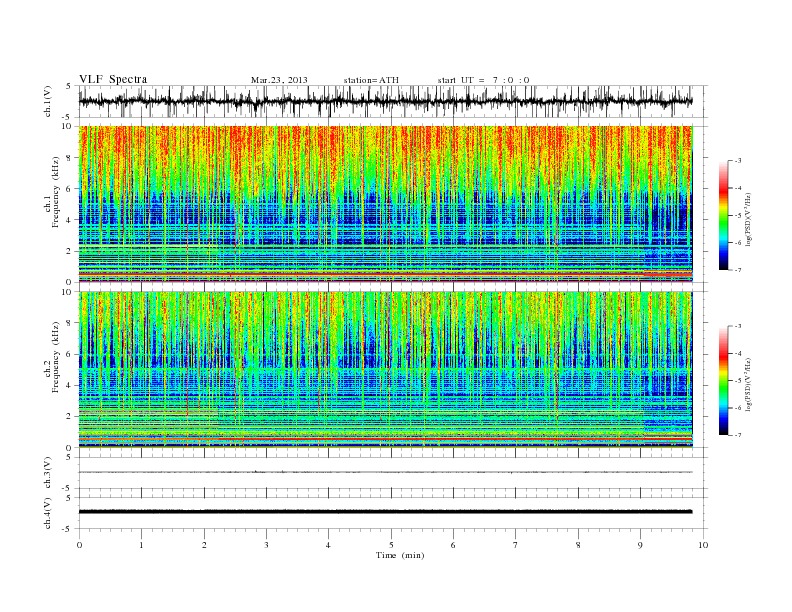Click the ch.1 spectrogram color bar
This screenshot has width=792, height=612.
tap(723, 215)
